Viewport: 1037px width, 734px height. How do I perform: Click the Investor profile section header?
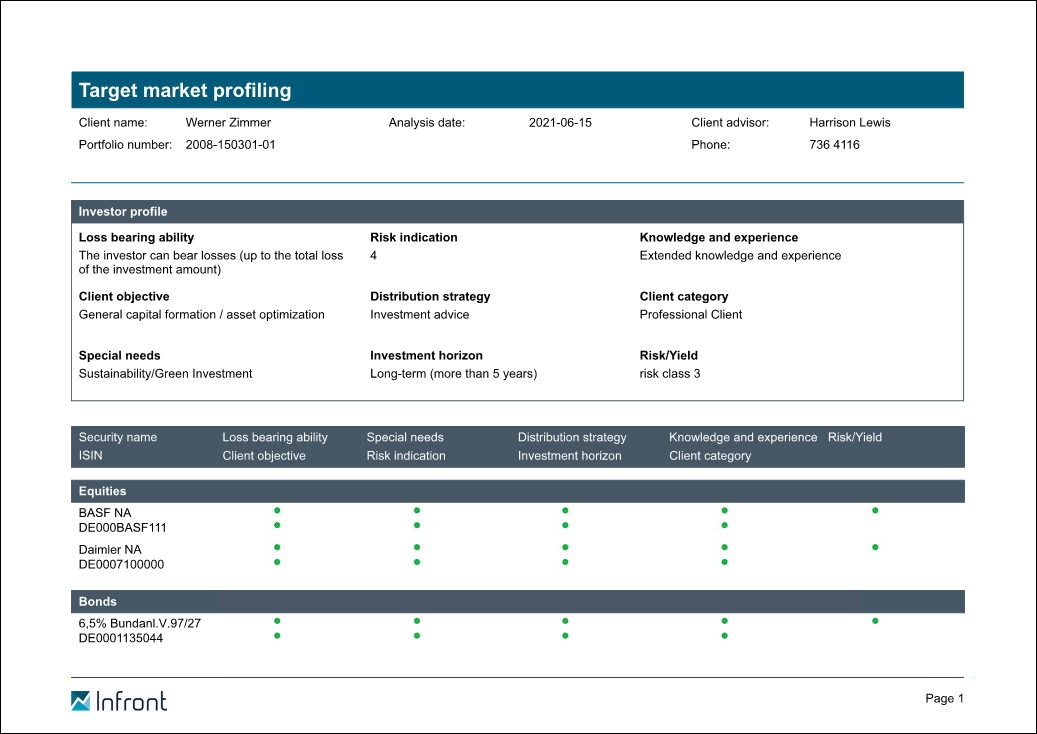(x=123, y=212)
